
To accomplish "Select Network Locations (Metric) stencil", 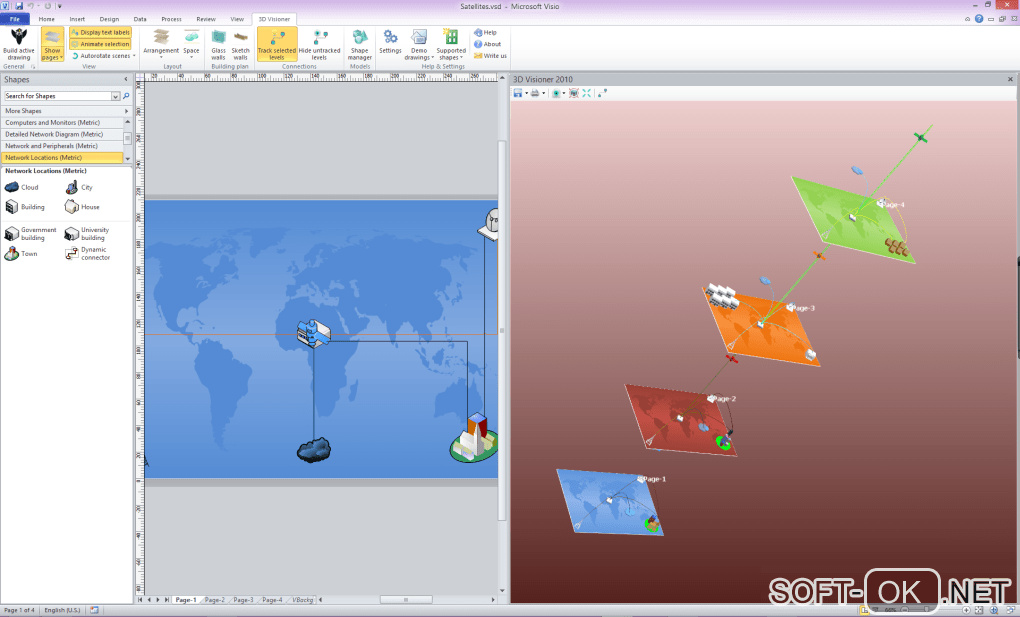I will (62, 158).
